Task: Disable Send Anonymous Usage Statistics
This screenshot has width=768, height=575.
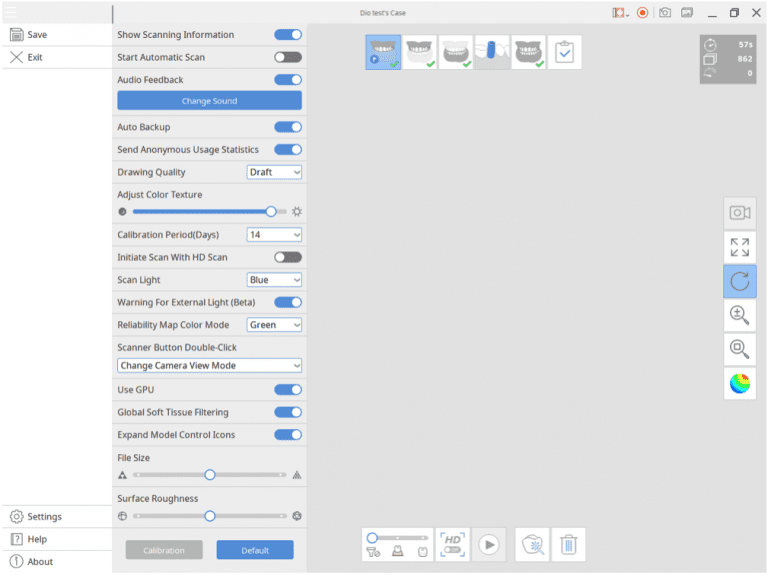Action: click(288, 150)
